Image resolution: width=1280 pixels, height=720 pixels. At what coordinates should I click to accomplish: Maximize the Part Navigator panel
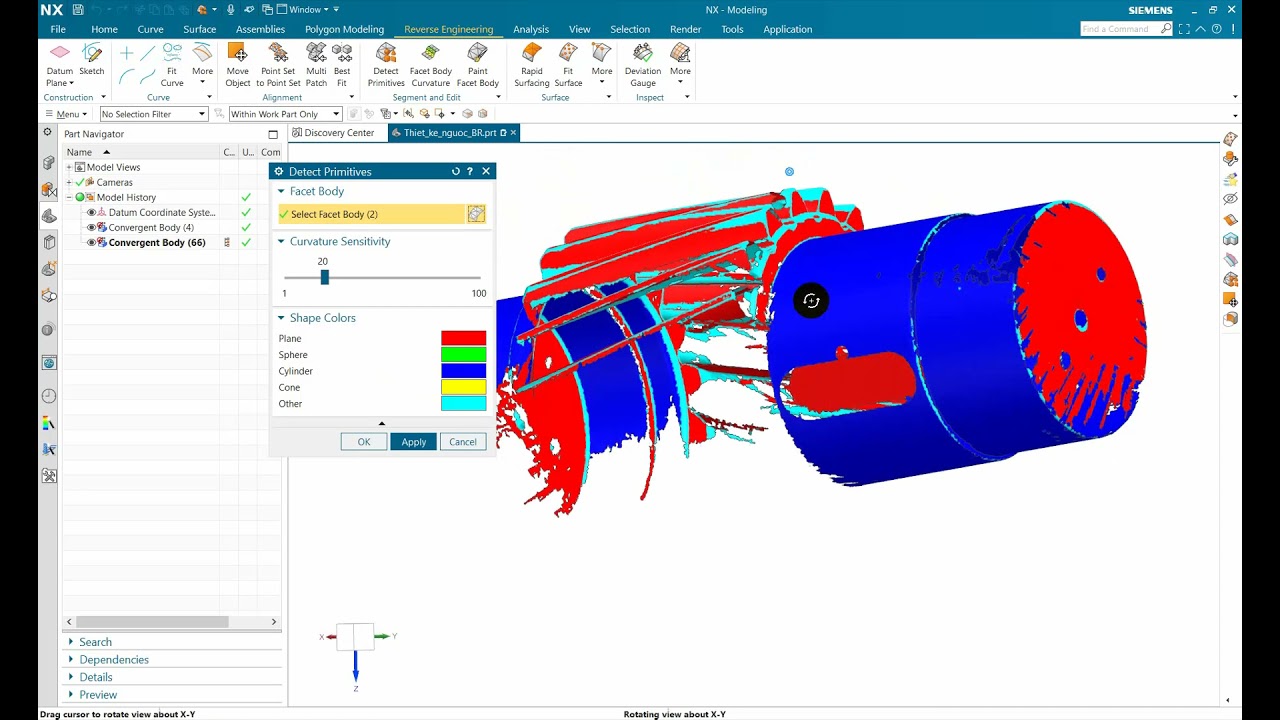point(273,134)
